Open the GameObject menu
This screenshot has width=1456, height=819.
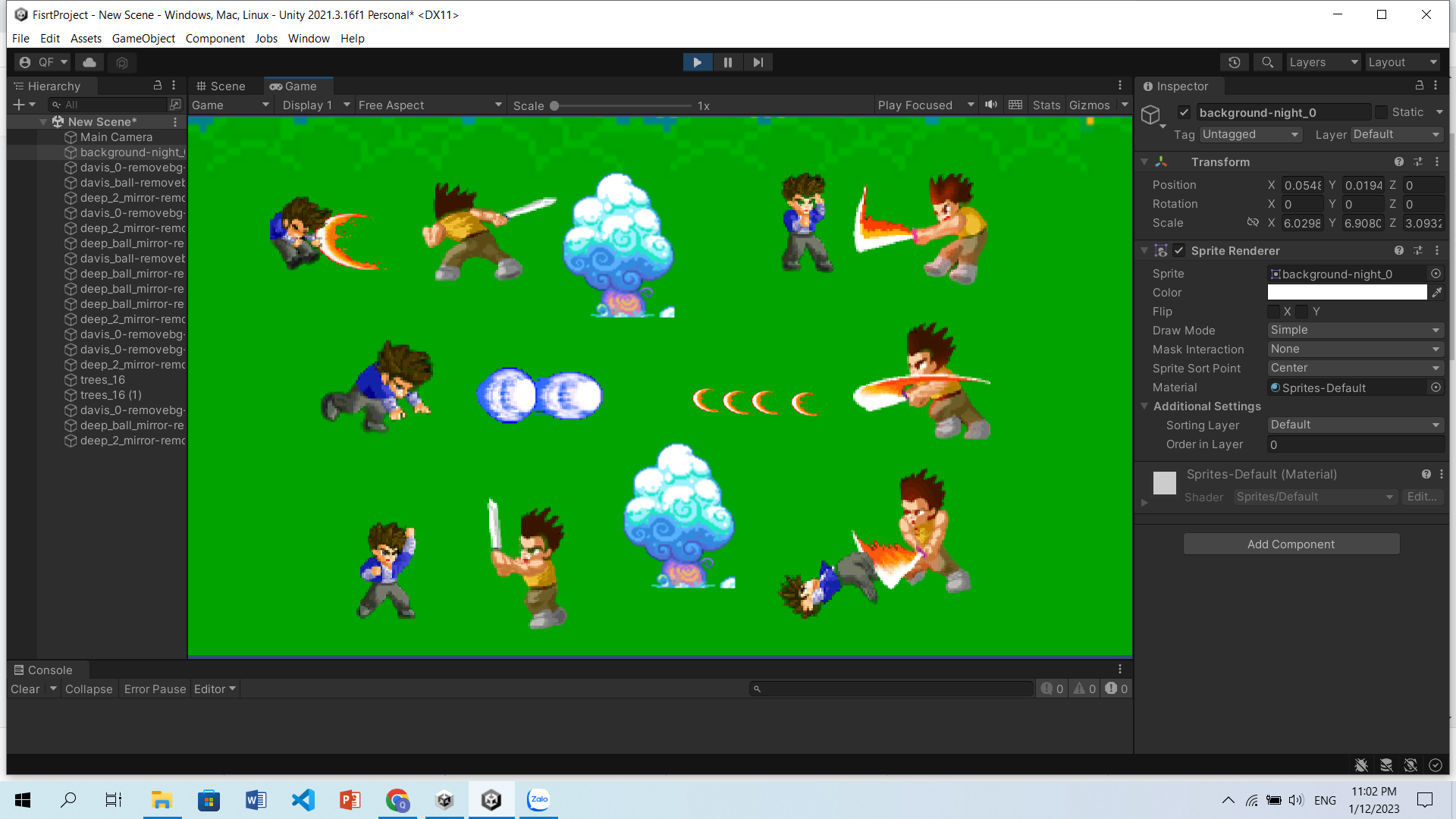click(x=143, y=38)
